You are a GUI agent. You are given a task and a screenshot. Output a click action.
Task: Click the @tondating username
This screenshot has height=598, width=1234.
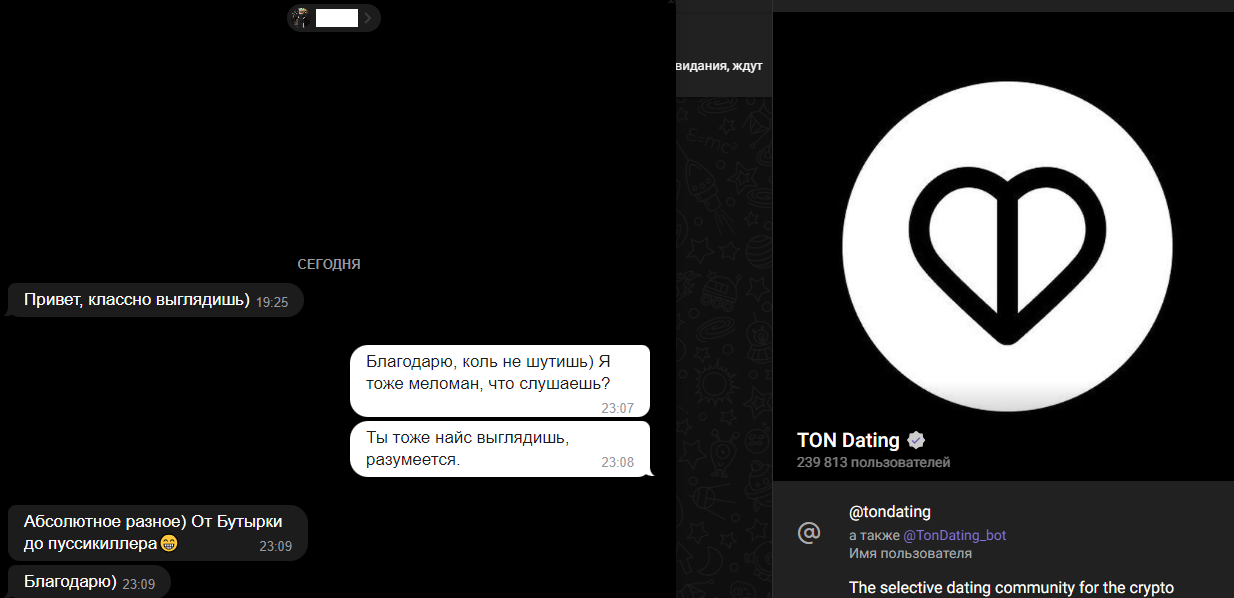(890, 512)
